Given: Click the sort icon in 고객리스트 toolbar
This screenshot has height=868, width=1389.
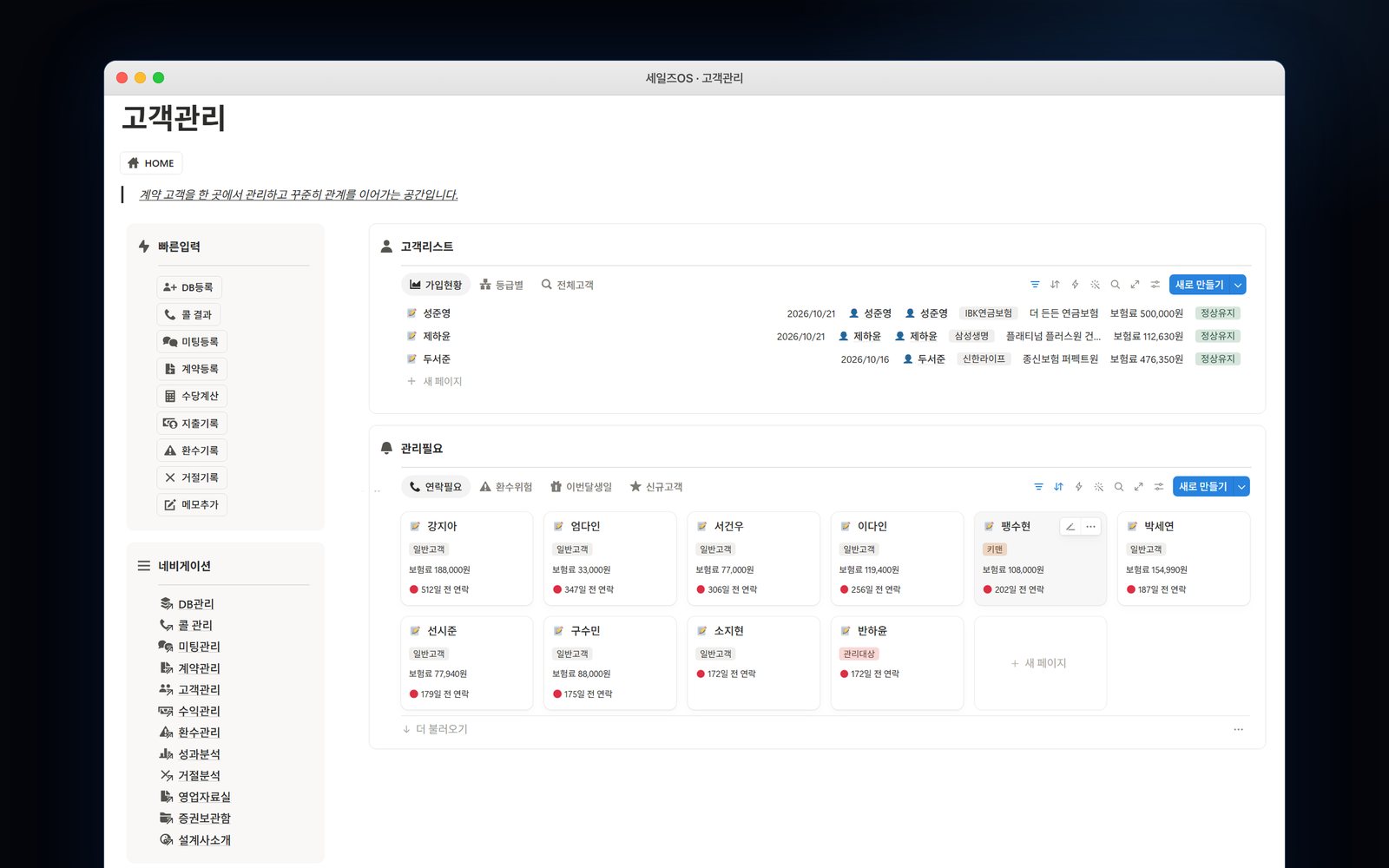Looking at the screenshot, I should pos(1055,285).
